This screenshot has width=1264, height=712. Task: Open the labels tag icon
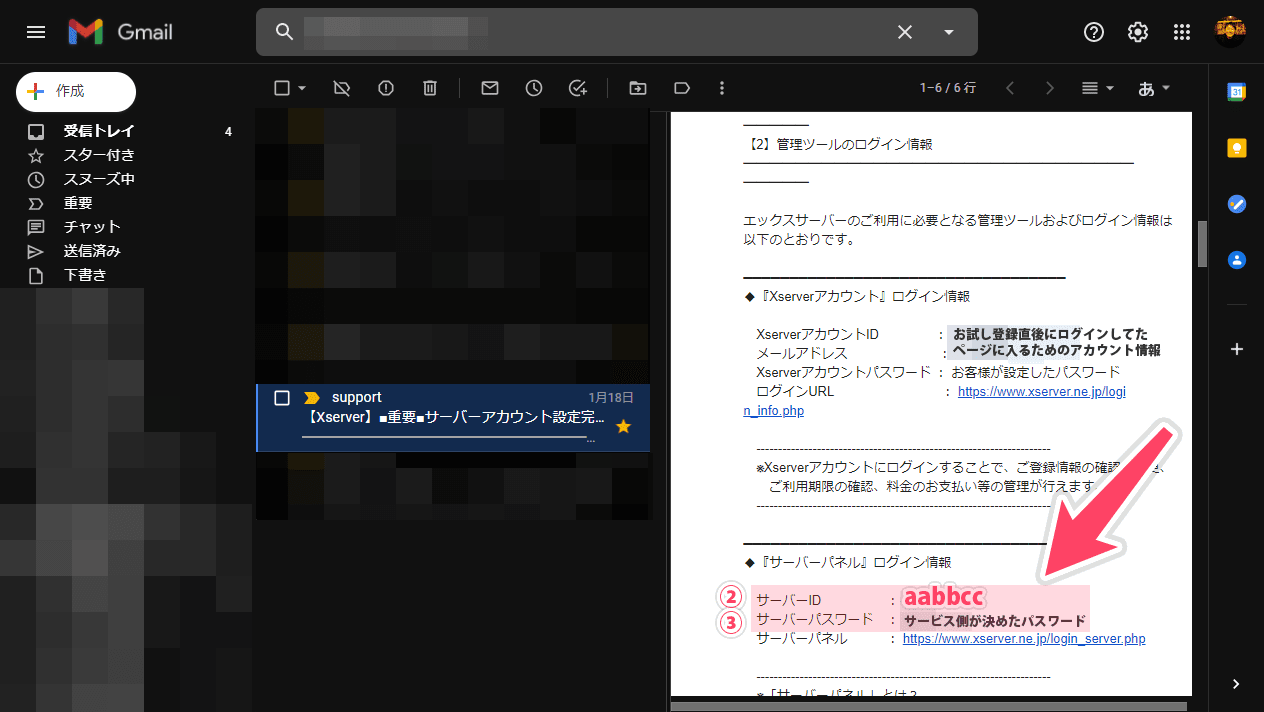click(682, 88)
